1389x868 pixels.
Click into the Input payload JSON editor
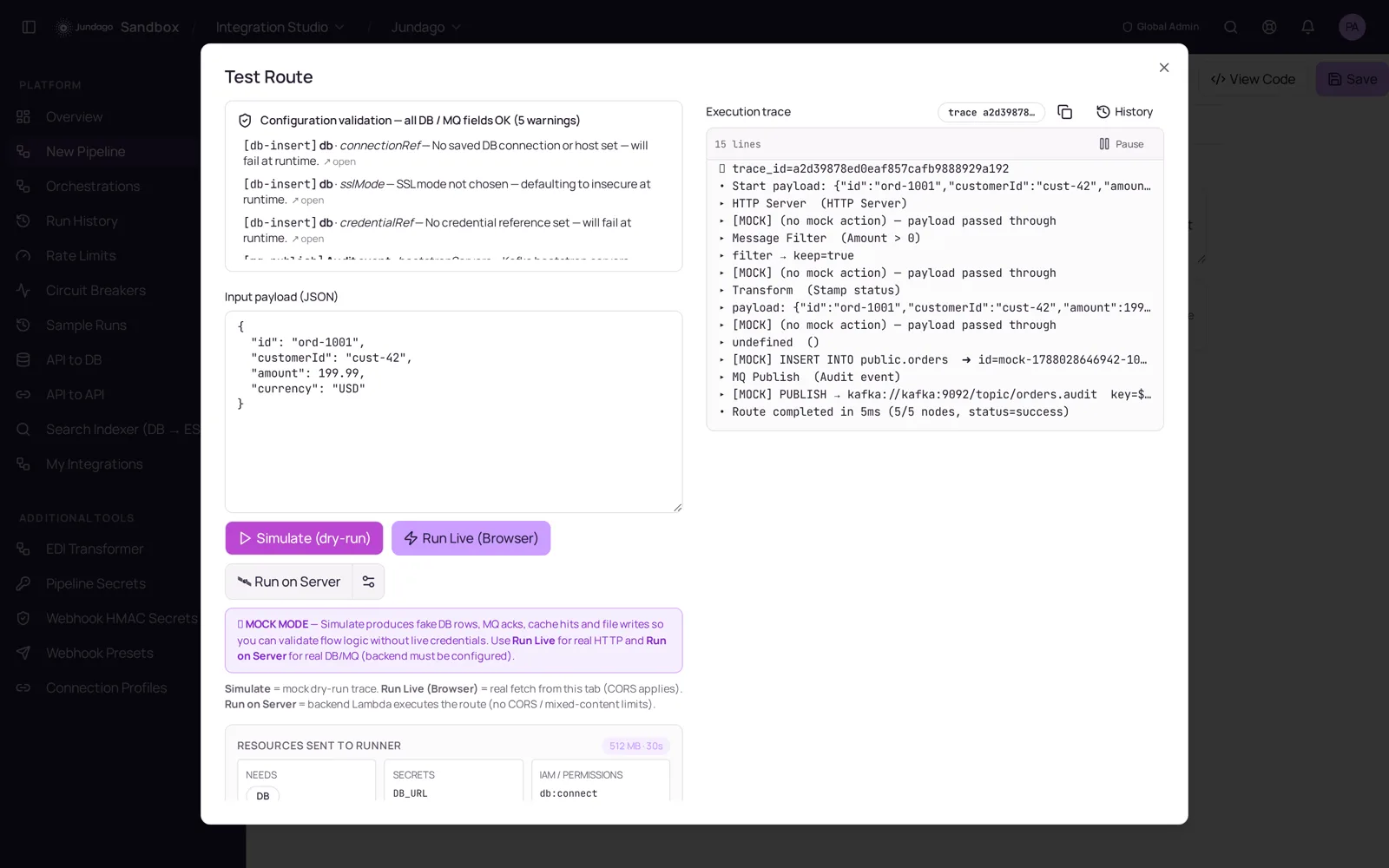(x=453, y=411)
